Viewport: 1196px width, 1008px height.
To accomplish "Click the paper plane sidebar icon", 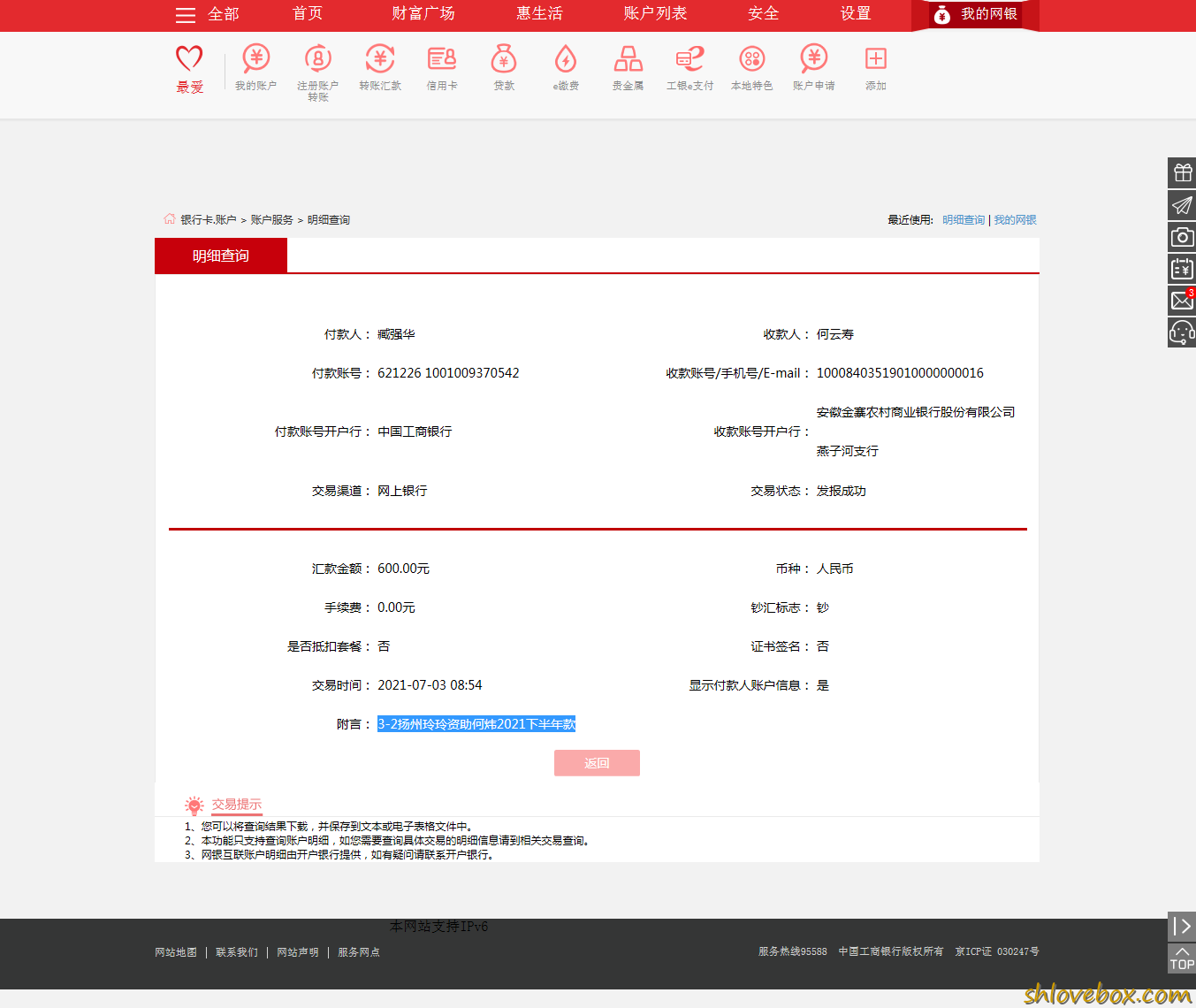I will point(1182,205).
